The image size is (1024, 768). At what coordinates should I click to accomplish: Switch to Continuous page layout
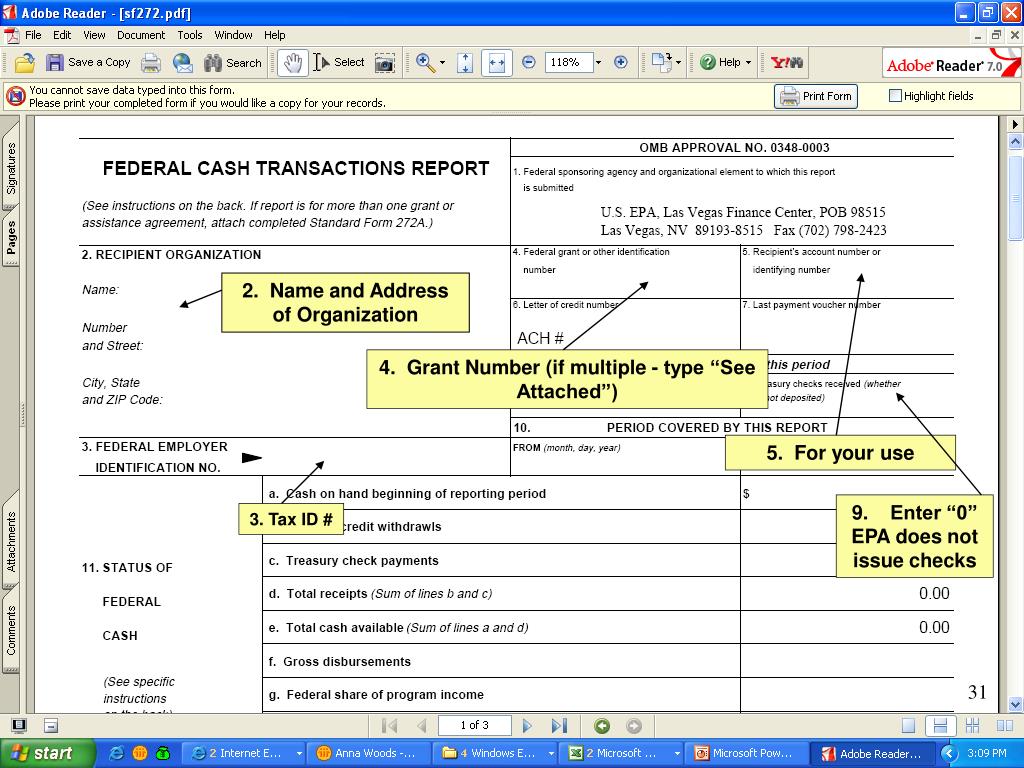click(x=940, y=726)
